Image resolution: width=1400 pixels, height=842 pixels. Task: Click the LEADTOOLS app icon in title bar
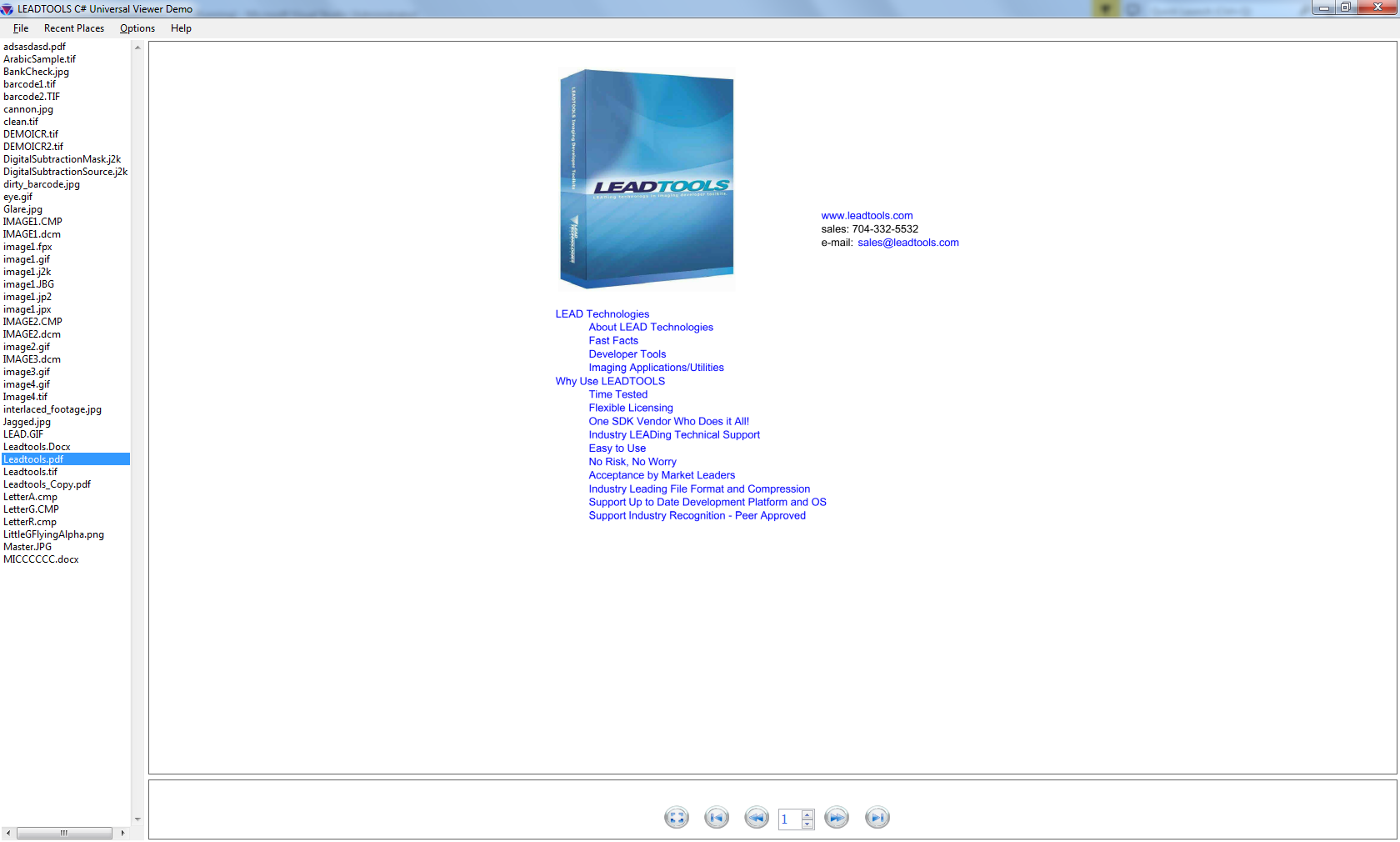pos(7,9)
